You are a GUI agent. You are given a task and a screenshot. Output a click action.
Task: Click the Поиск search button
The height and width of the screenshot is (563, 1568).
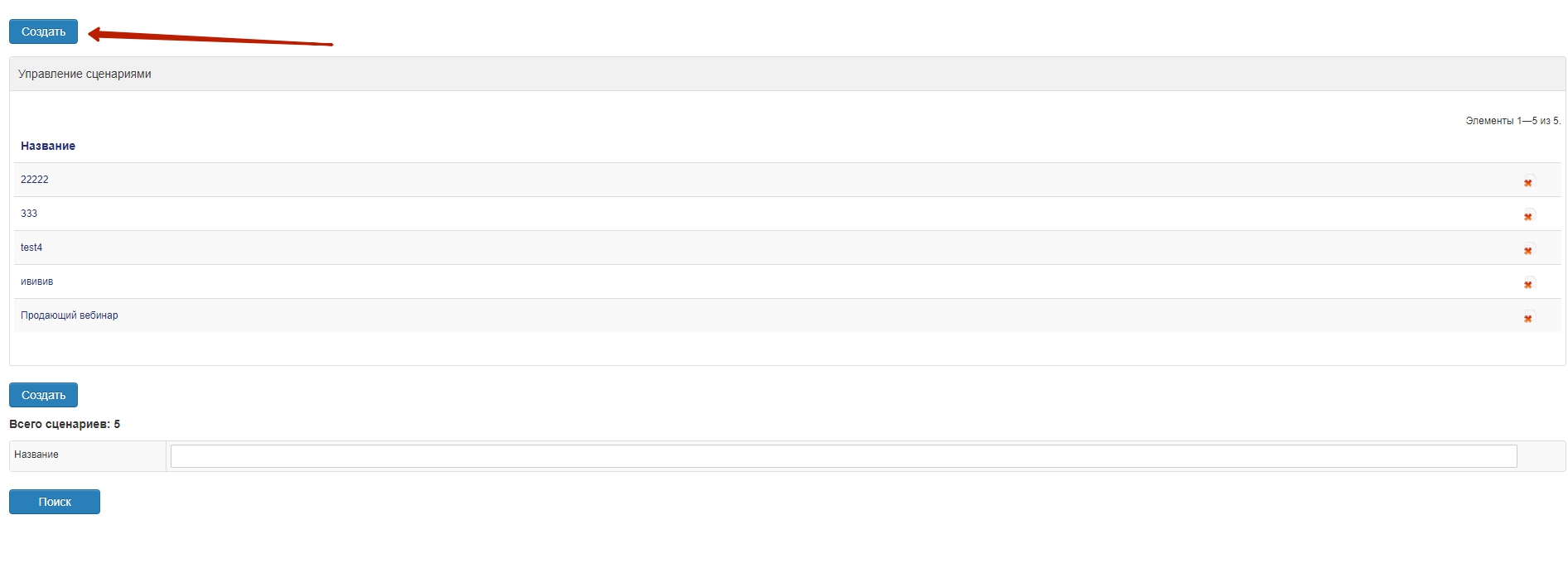pyautogui.click(x=55, y=502)
